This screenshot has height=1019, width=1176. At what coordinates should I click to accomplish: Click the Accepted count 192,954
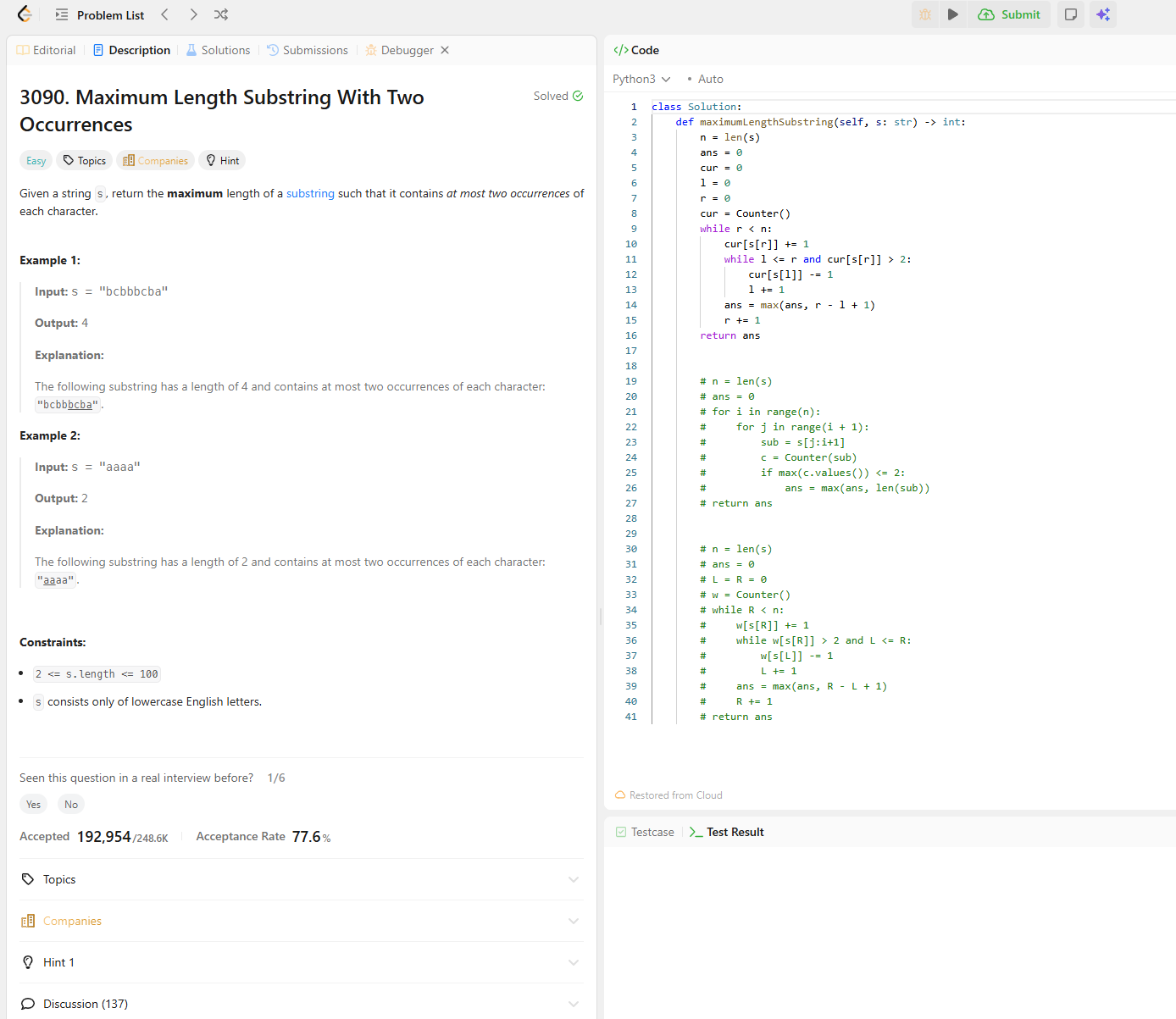pos(103,837)
